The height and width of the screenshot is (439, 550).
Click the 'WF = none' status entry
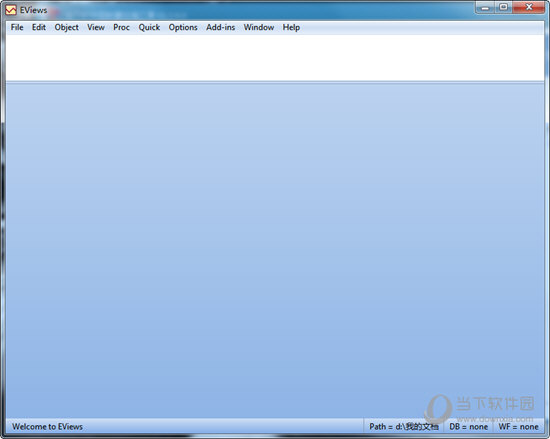[518, 427]
